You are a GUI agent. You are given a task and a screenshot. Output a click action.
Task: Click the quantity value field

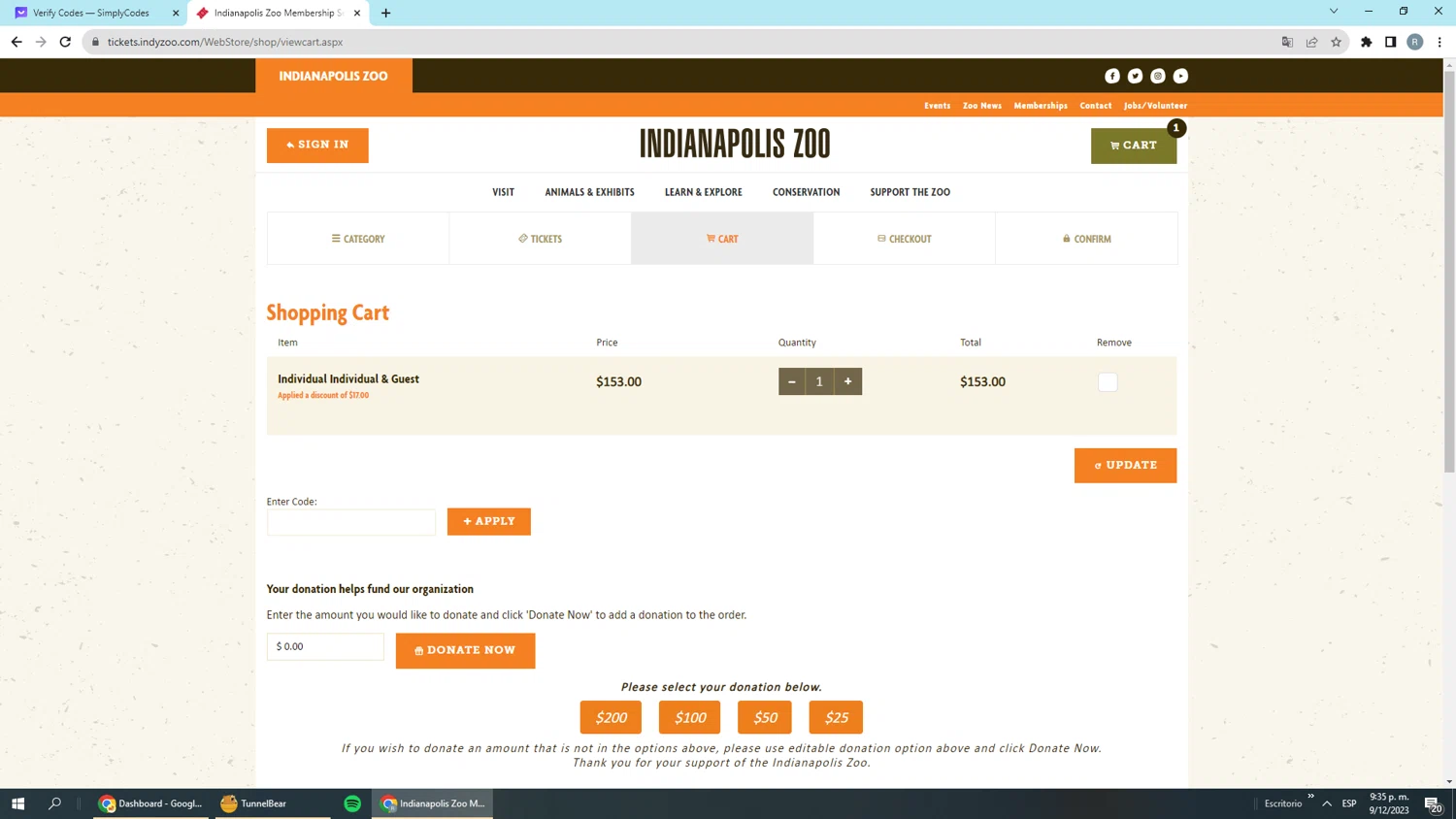point(819,381)
